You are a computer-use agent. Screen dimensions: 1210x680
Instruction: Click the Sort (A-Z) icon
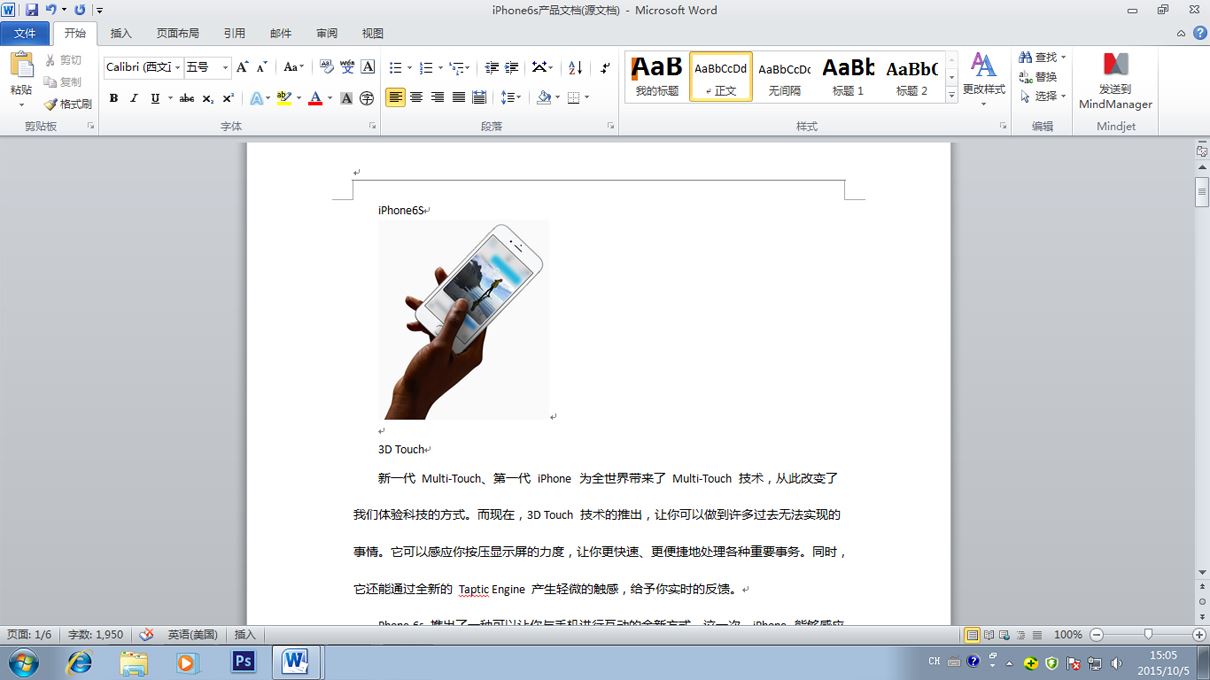pos(575,67)
